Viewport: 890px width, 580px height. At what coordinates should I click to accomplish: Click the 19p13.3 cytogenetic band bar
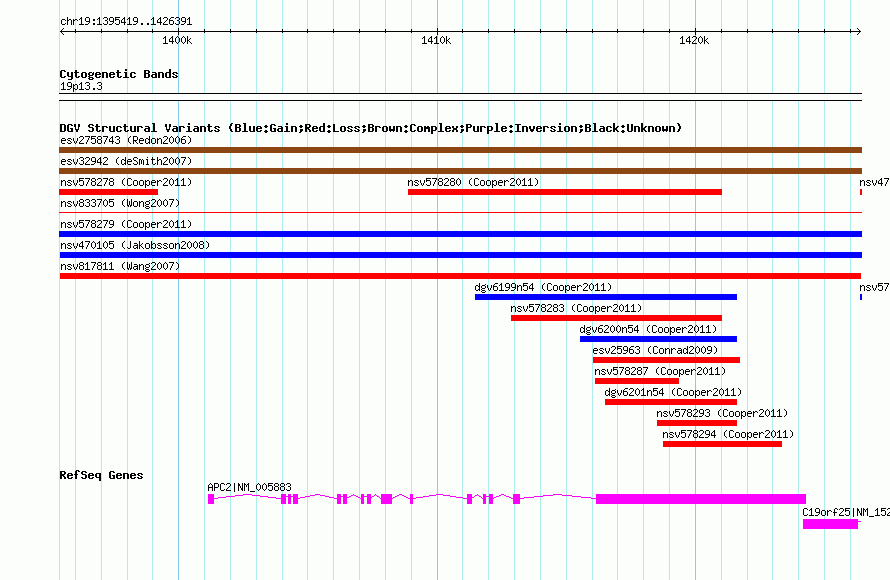click(x=460, y=97)
